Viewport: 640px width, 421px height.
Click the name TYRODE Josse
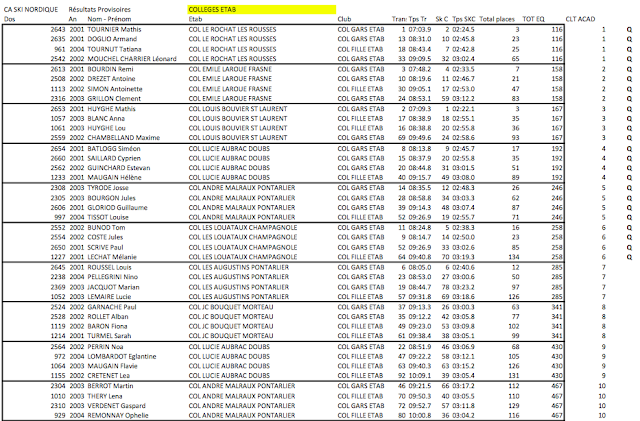coord(108,188)
